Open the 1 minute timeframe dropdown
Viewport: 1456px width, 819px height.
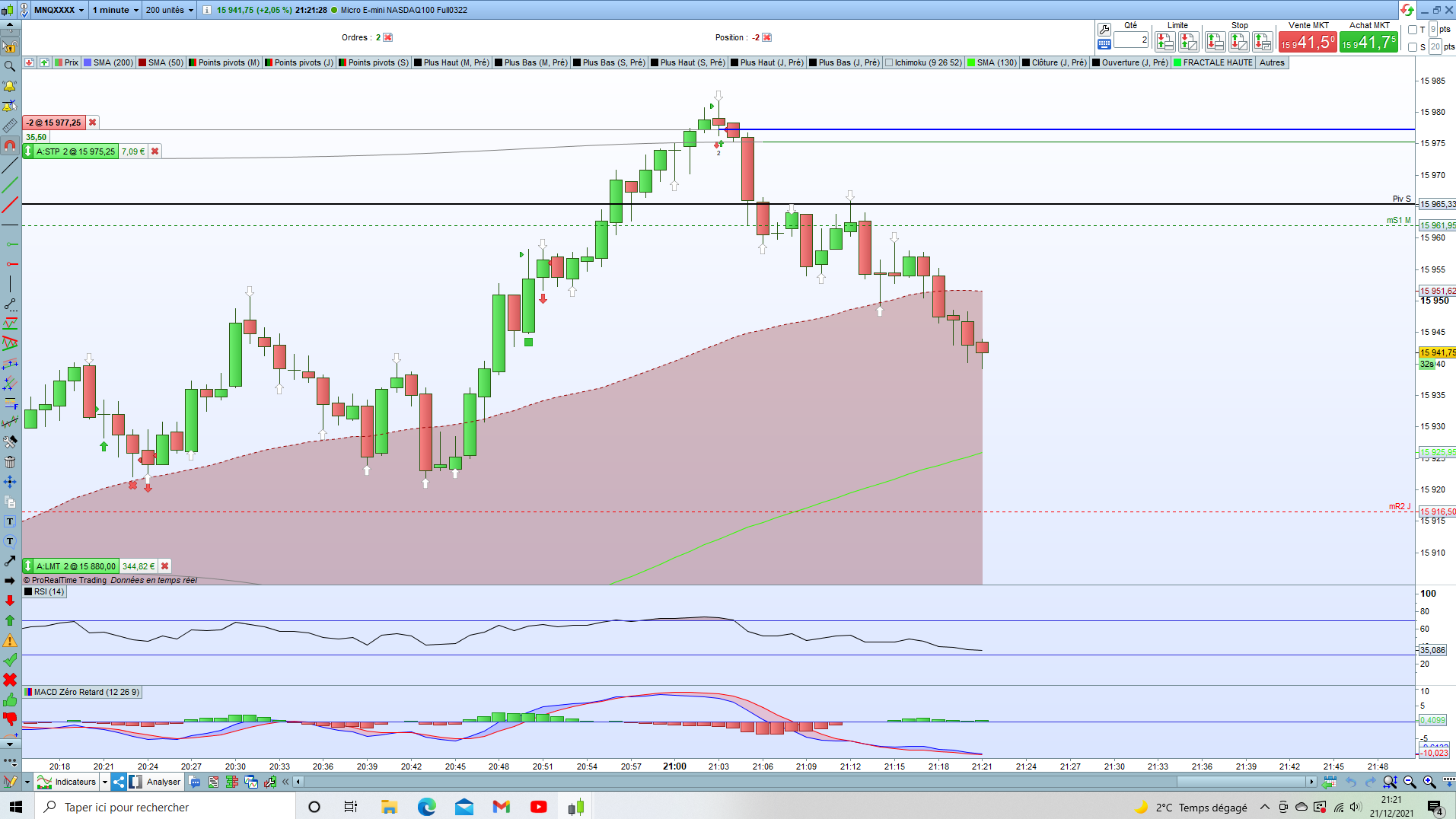click(116, 10)
